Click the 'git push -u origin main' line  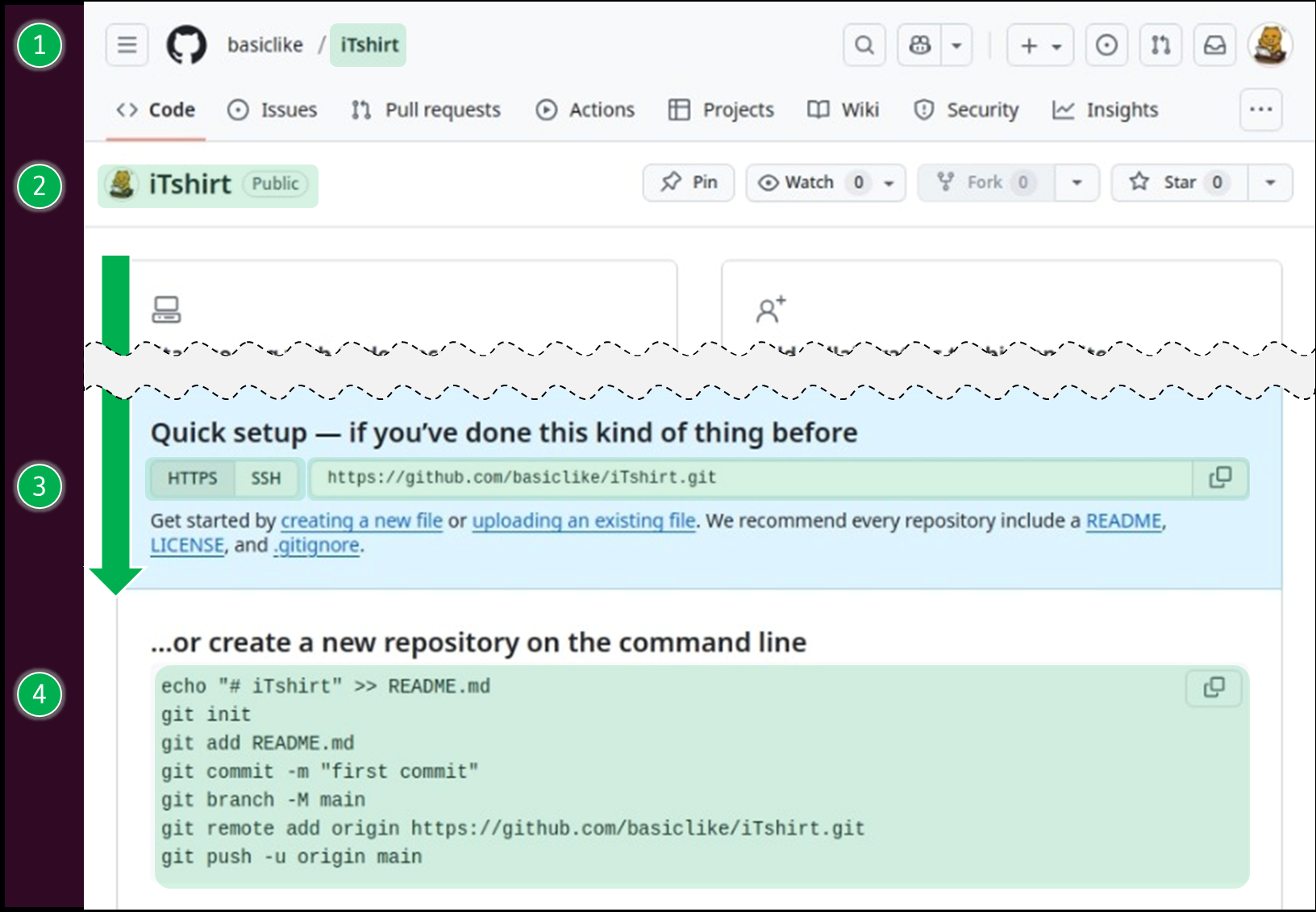291,857
